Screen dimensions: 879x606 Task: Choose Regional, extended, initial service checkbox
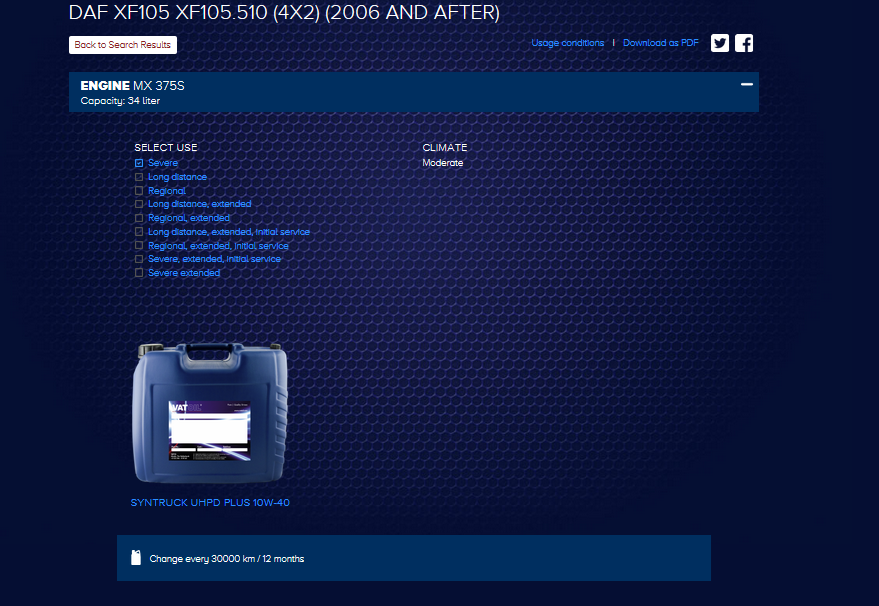point(139,246)
